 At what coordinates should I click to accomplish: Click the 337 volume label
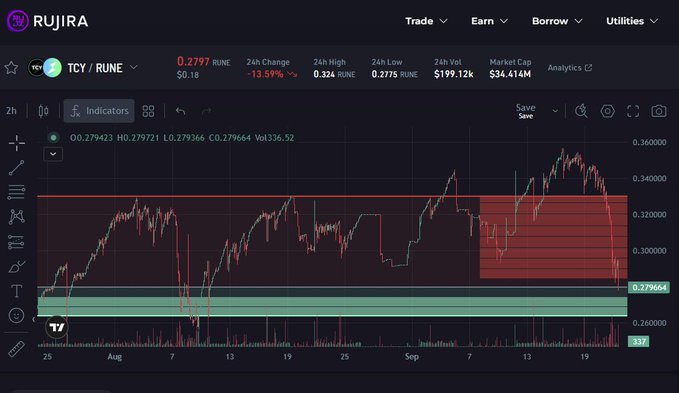point(639,341)
